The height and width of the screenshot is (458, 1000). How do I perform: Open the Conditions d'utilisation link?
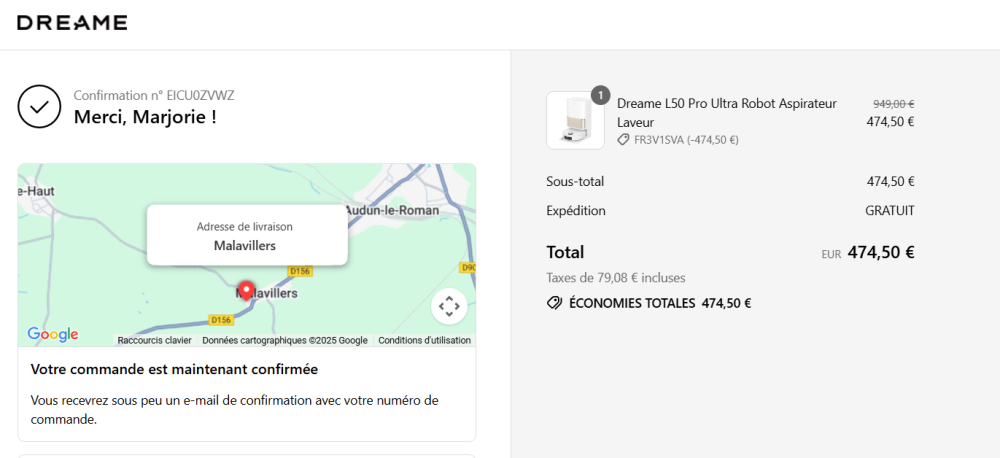coord(424,340)
